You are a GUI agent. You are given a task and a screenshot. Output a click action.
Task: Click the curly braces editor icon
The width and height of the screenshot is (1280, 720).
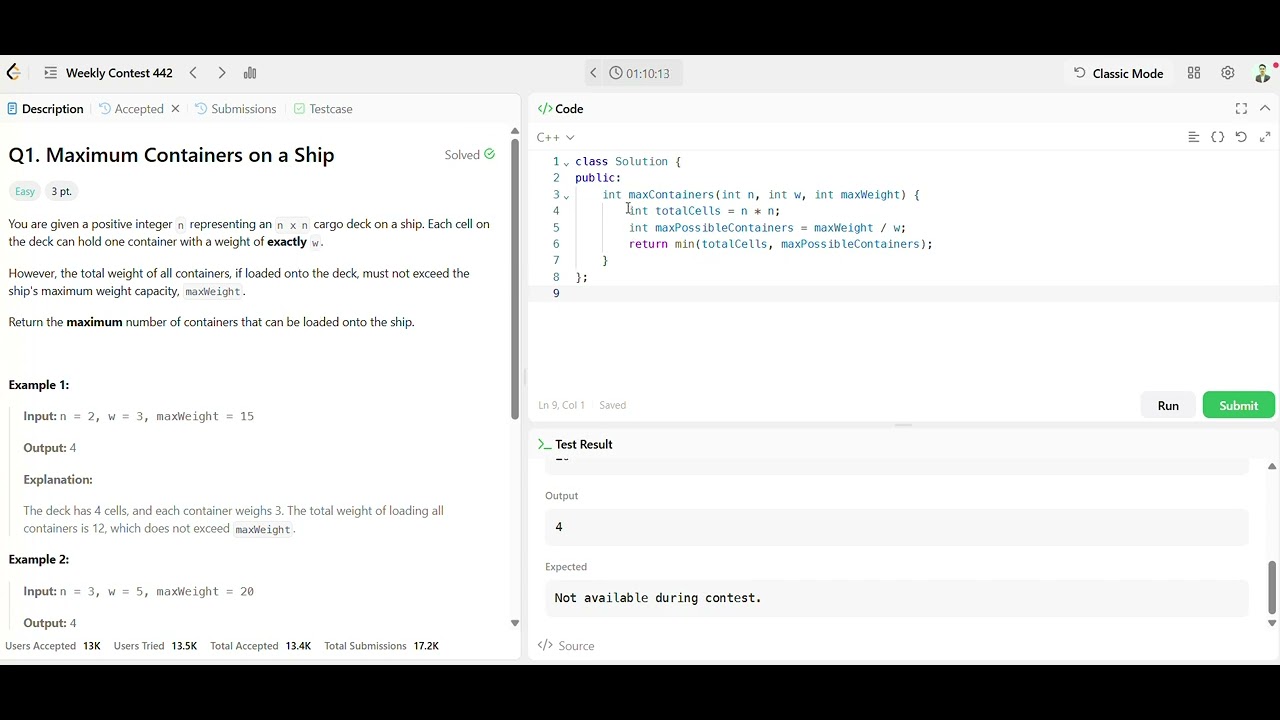(1217, 137)
